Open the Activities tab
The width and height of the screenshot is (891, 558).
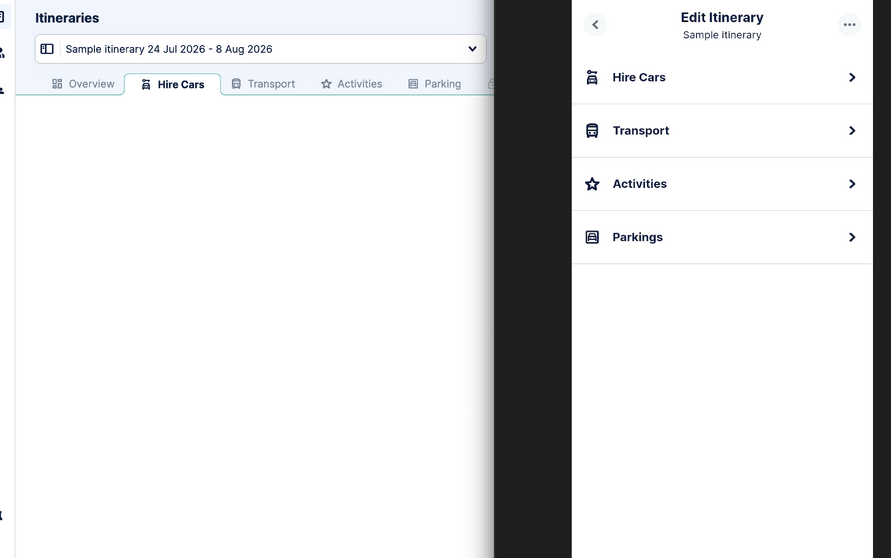[351, 84]
